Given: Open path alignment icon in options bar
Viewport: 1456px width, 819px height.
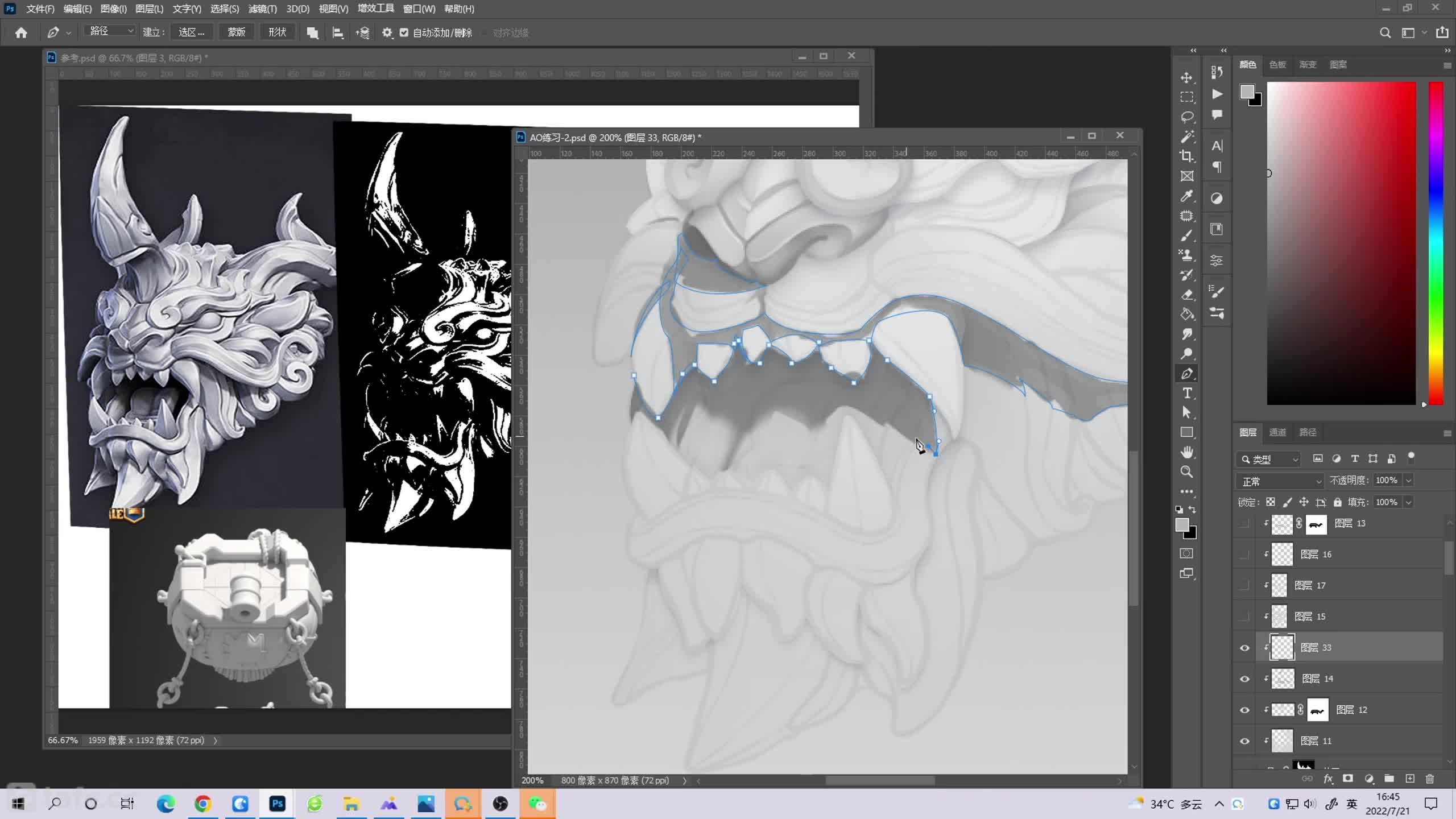Looking at the screenshot, I should pyautogui.click(x=338, y=33).
